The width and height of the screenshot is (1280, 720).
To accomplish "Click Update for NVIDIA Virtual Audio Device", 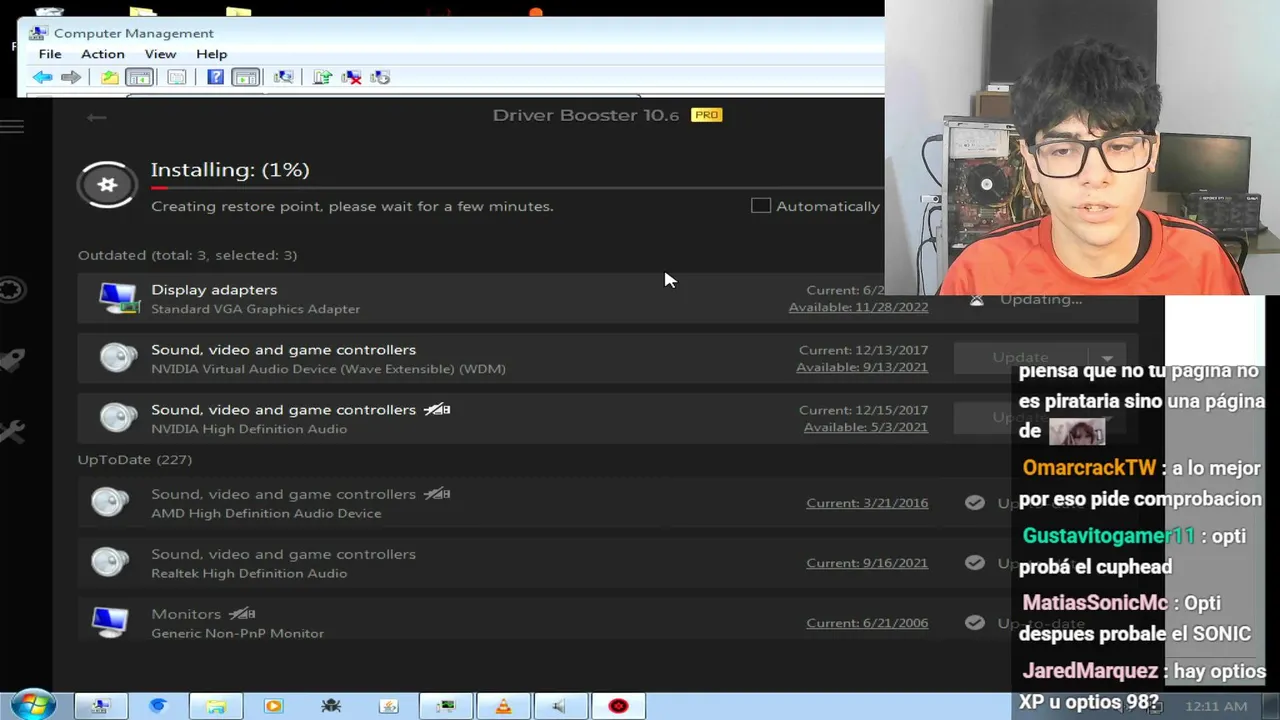I will pyautogui.click(x=1020, y=357).
